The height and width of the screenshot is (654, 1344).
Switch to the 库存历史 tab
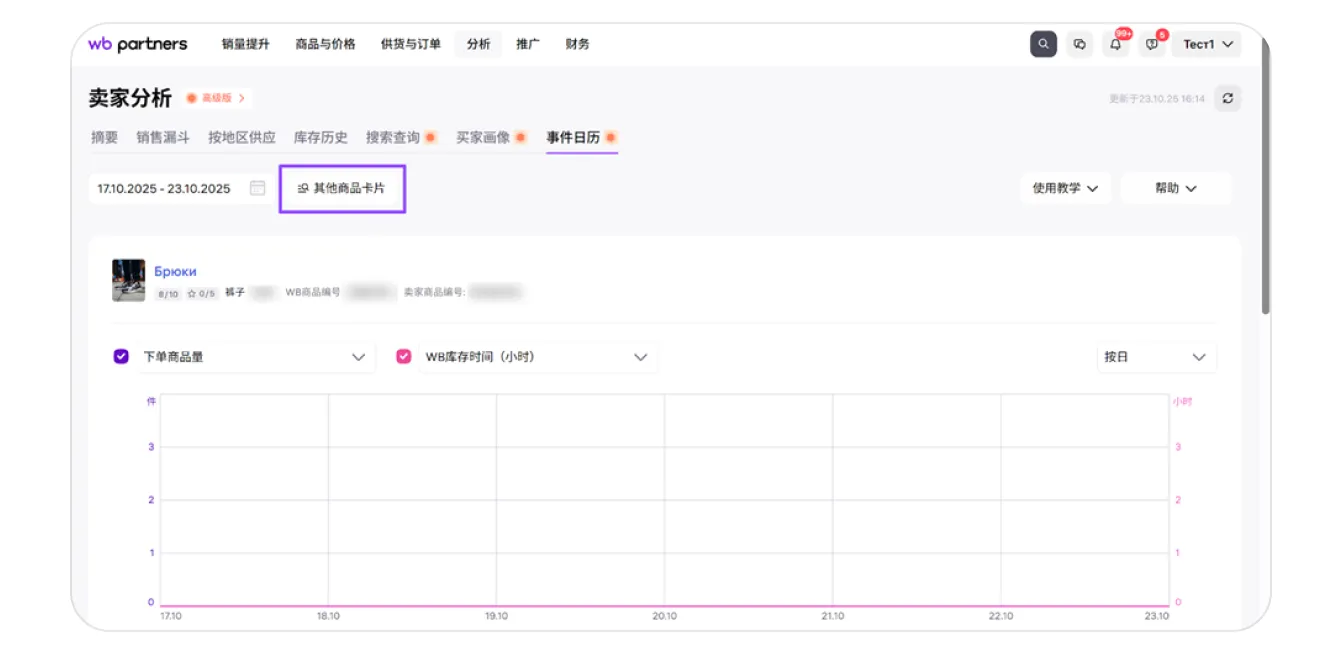[320, 138]
